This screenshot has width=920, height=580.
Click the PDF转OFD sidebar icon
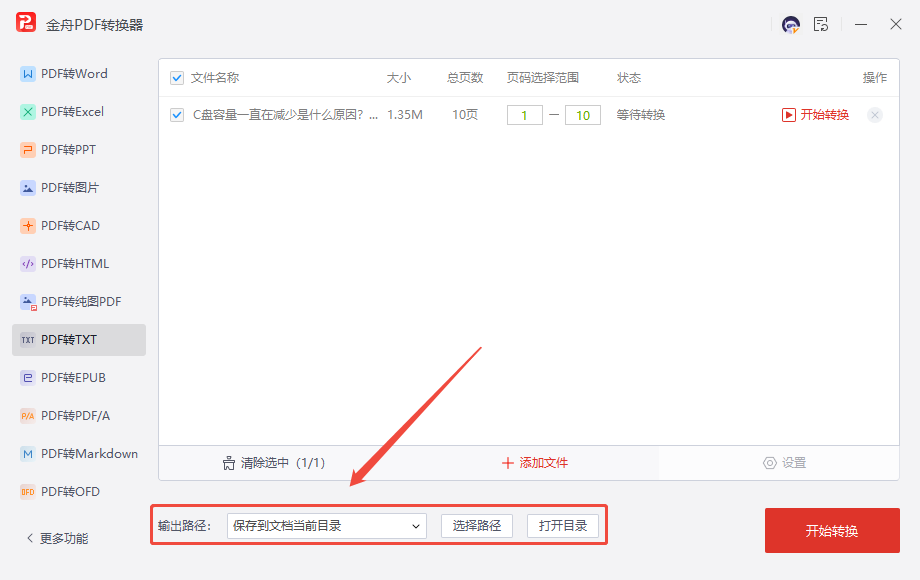pos(28,492)
